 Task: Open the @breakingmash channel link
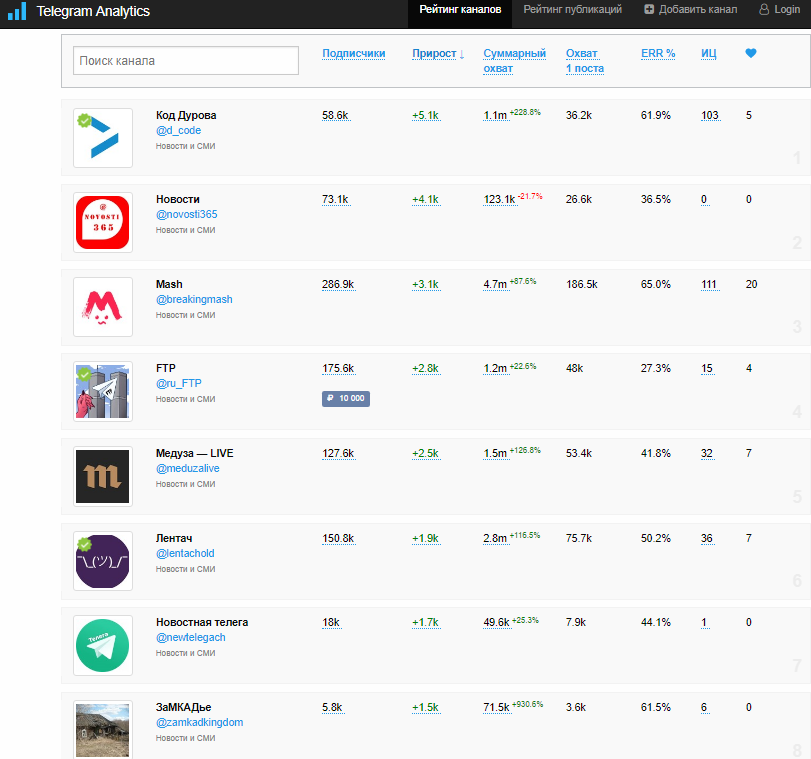click(194, 299)
